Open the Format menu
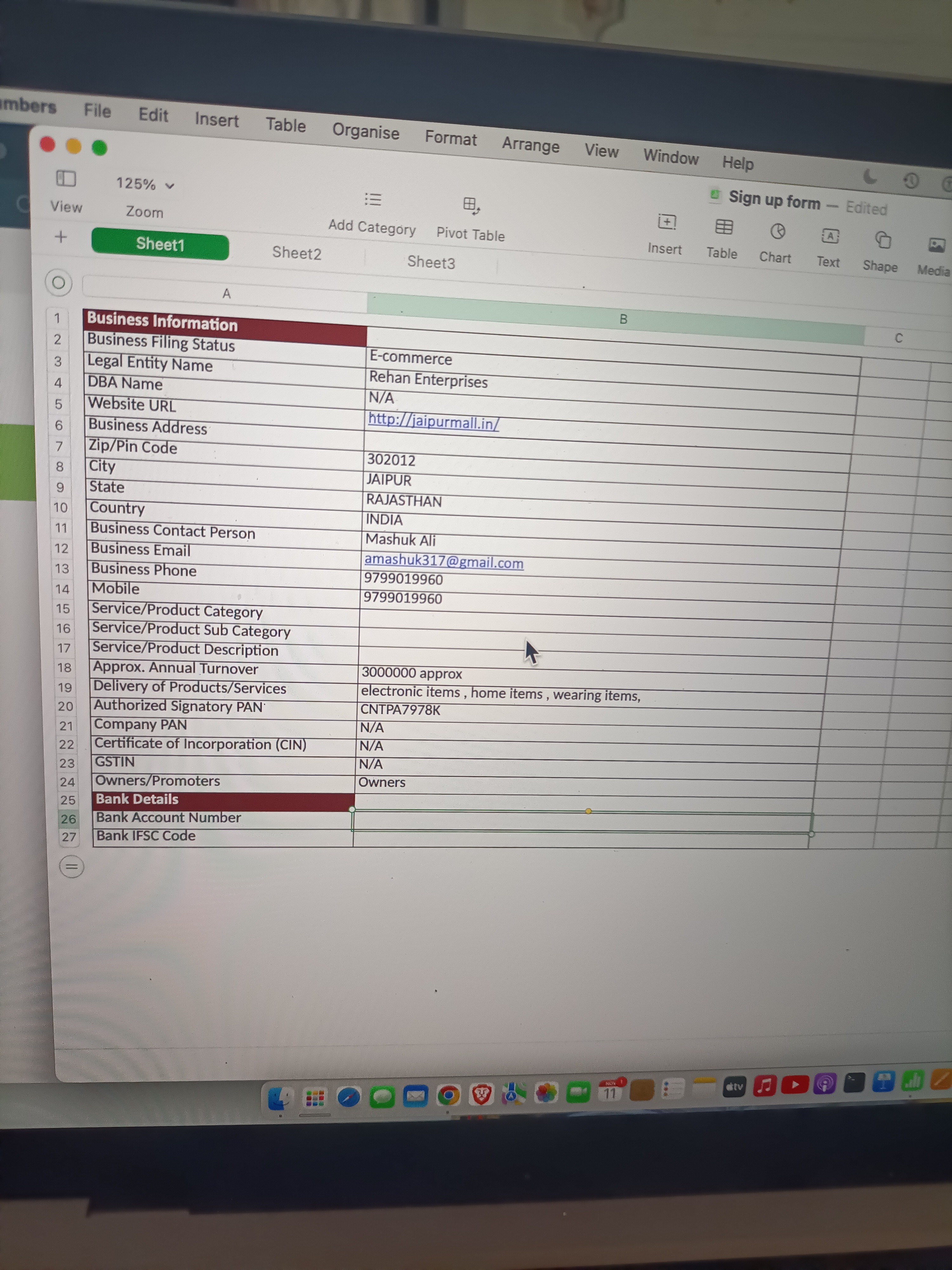Screen dimensions: 952x1270 click(451, 138)
